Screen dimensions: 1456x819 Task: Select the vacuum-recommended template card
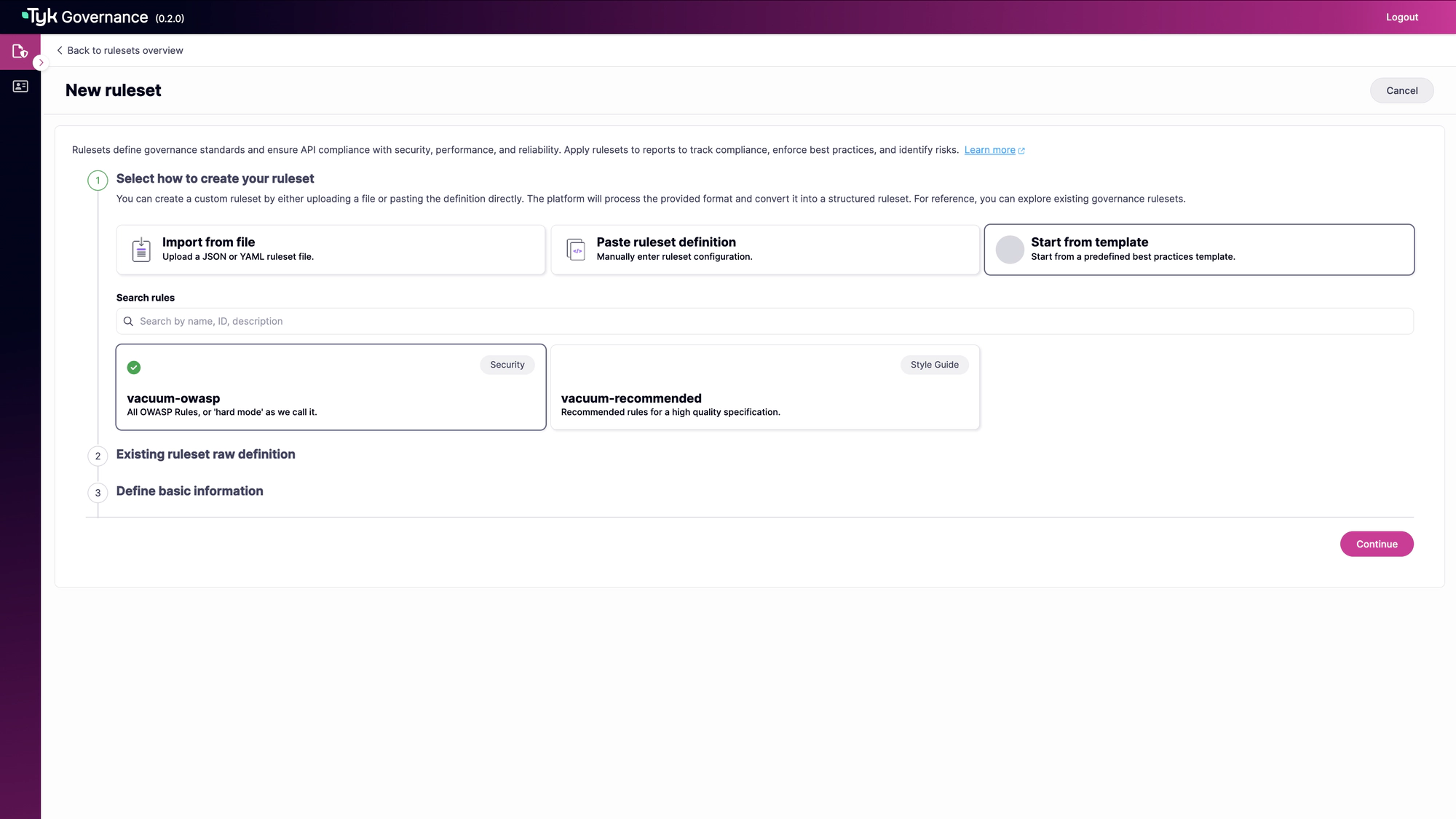(x=764, y=387)
